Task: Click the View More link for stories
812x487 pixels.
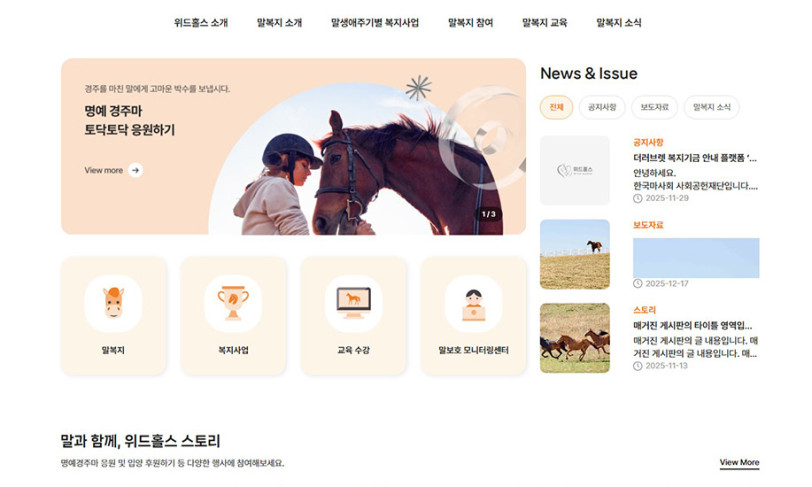Action: coord(739,463)
